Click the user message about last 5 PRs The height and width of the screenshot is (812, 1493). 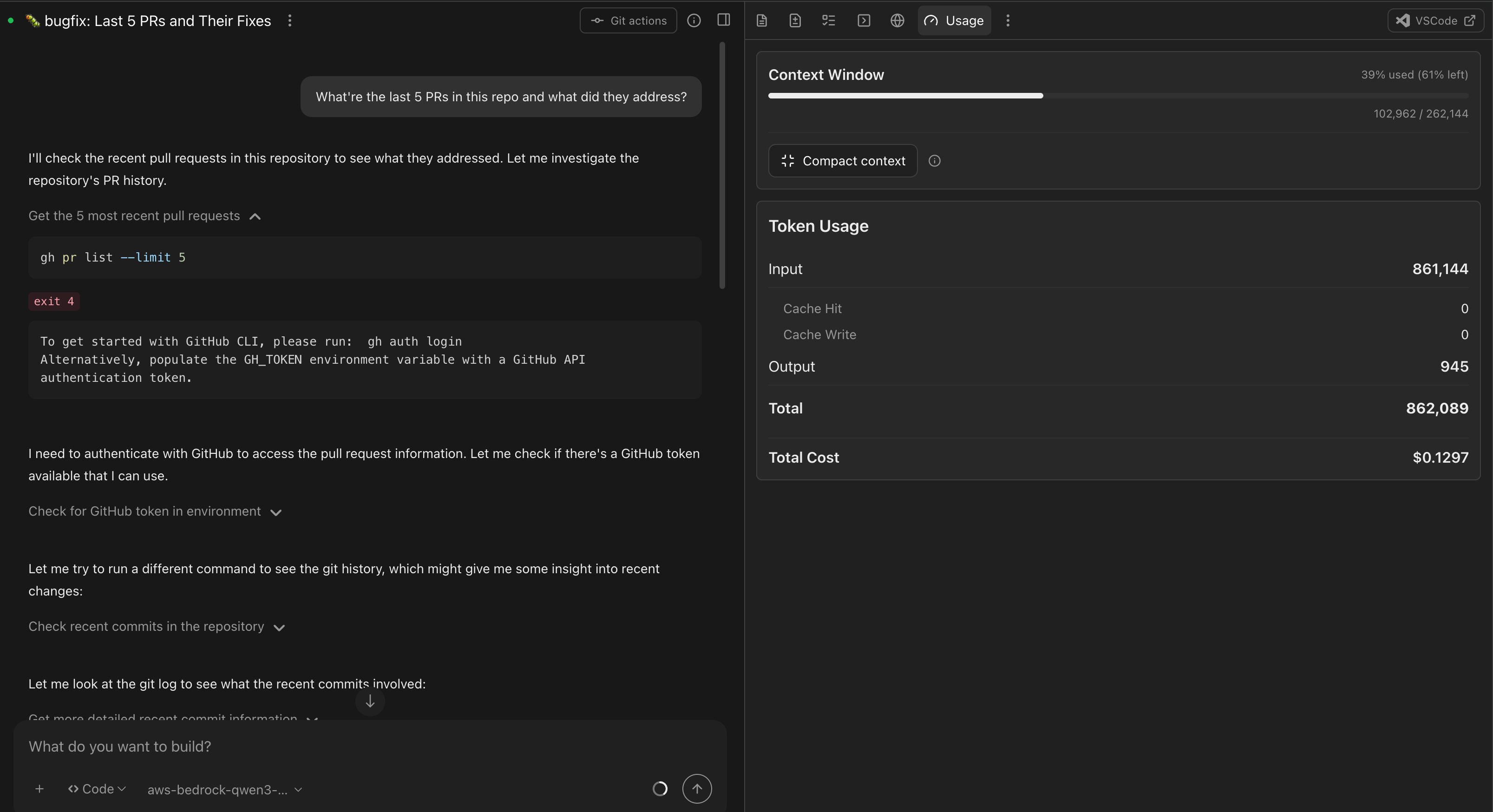coord(501,97)
